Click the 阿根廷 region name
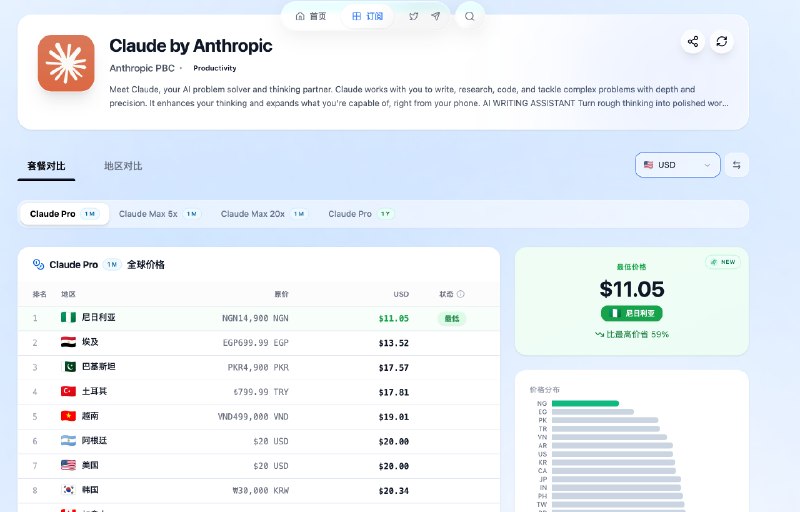Viewport: 800px width, 512px height. (x=94, y=441)
